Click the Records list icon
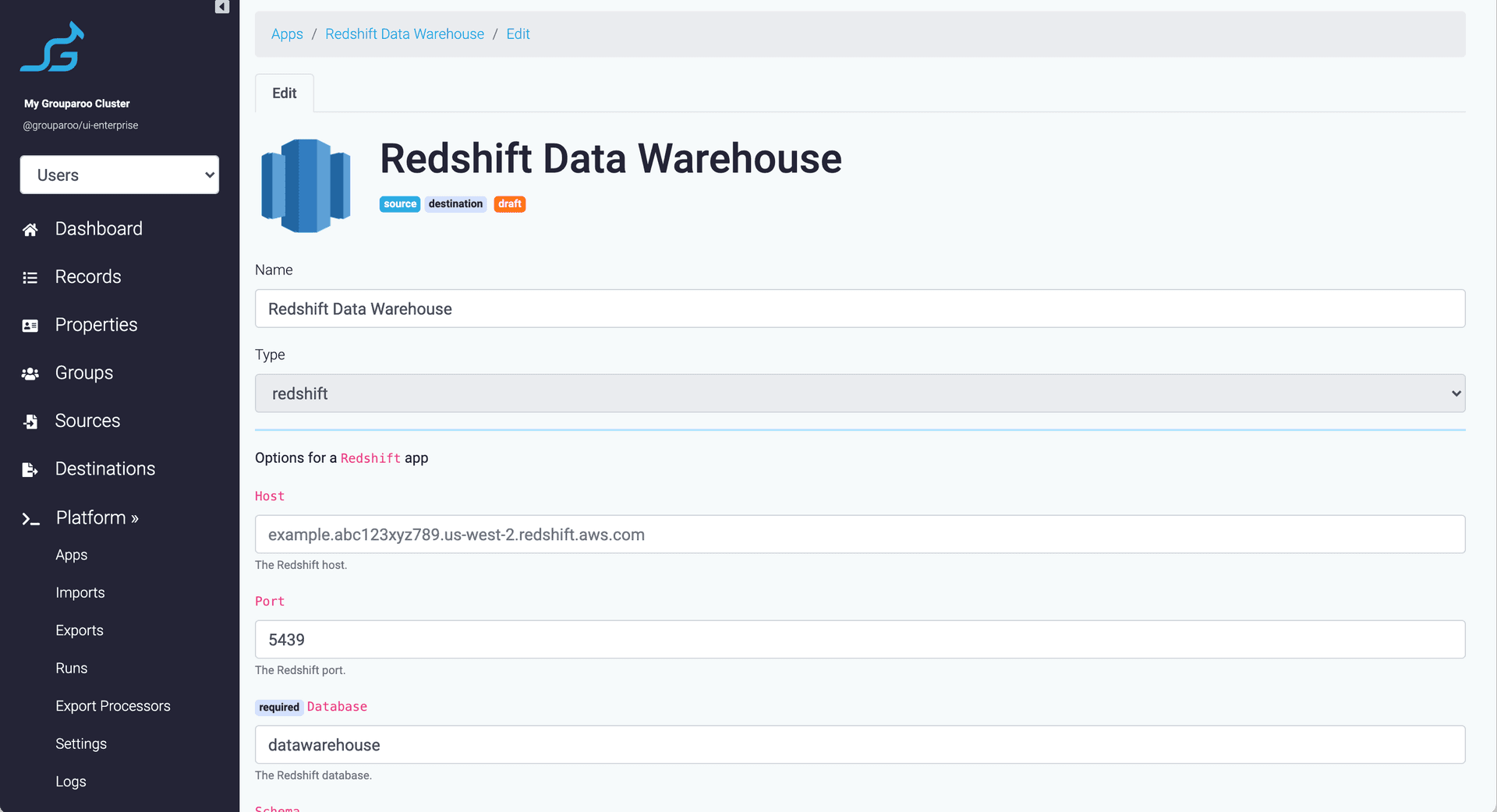Screen dimensions: 1497x812 coord(30,277)
